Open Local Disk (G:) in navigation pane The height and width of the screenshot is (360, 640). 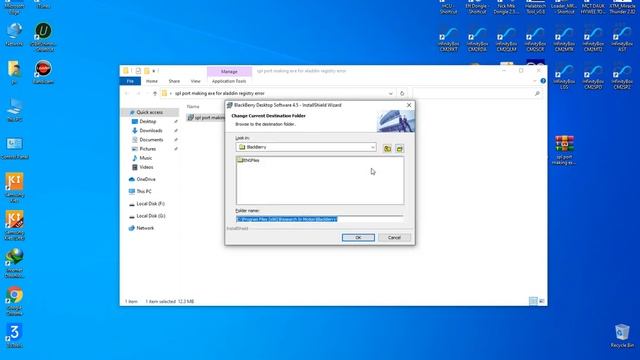coord(151,216)
